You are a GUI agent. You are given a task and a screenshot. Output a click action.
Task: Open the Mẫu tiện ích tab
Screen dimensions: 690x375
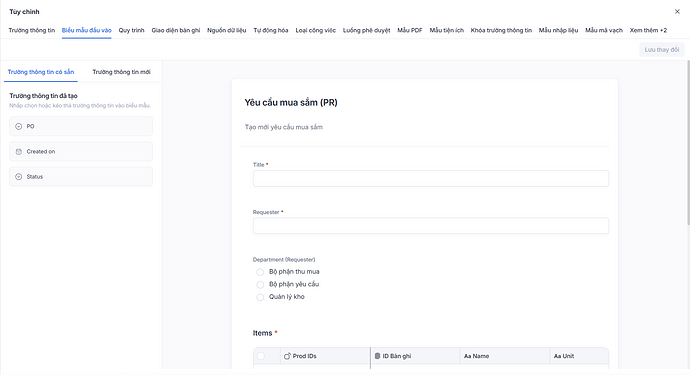[x=447, y=30]
